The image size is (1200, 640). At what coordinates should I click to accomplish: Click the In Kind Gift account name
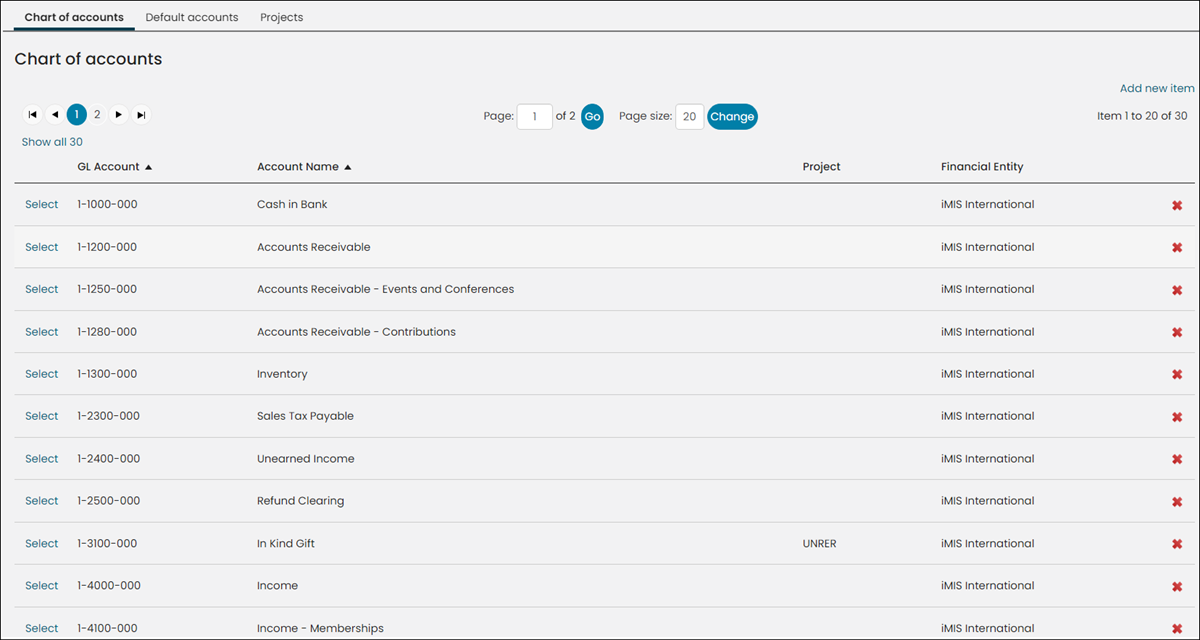pyautogui.click(x=286, y=544)
